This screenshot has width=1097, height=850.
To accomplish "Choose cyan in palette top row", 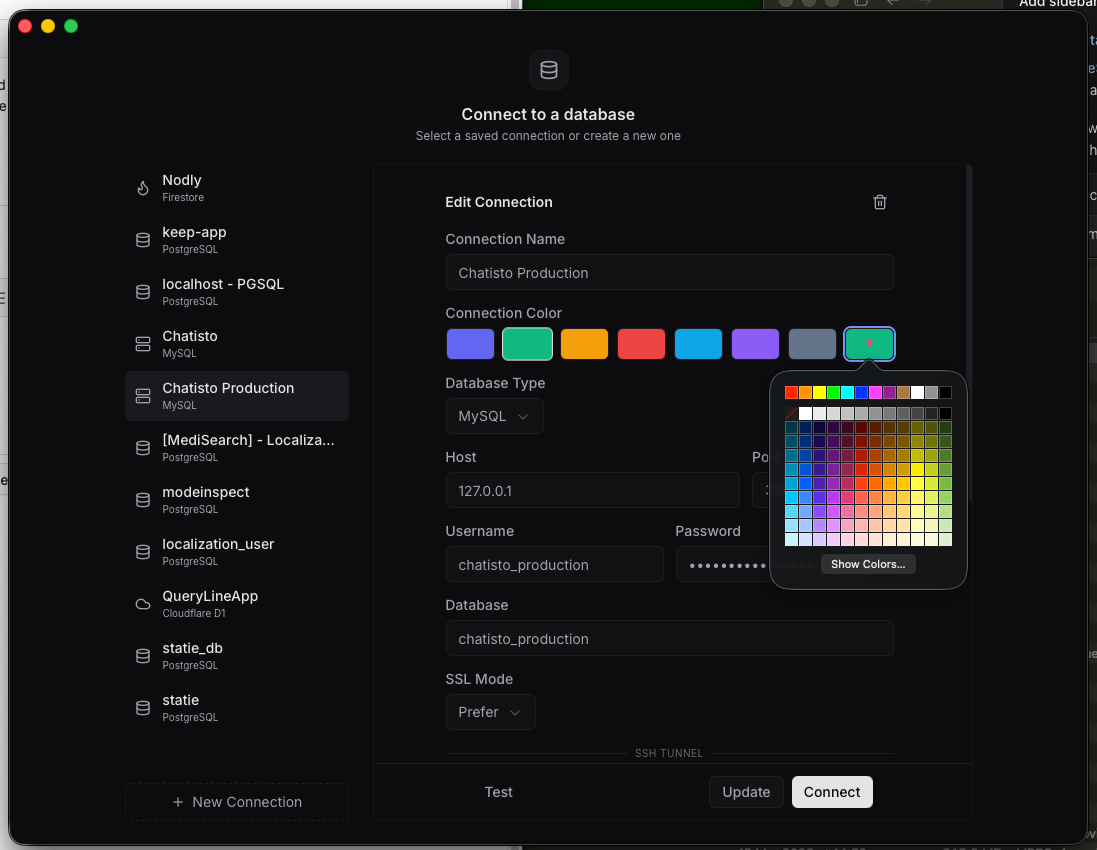I will coord(847,392).
